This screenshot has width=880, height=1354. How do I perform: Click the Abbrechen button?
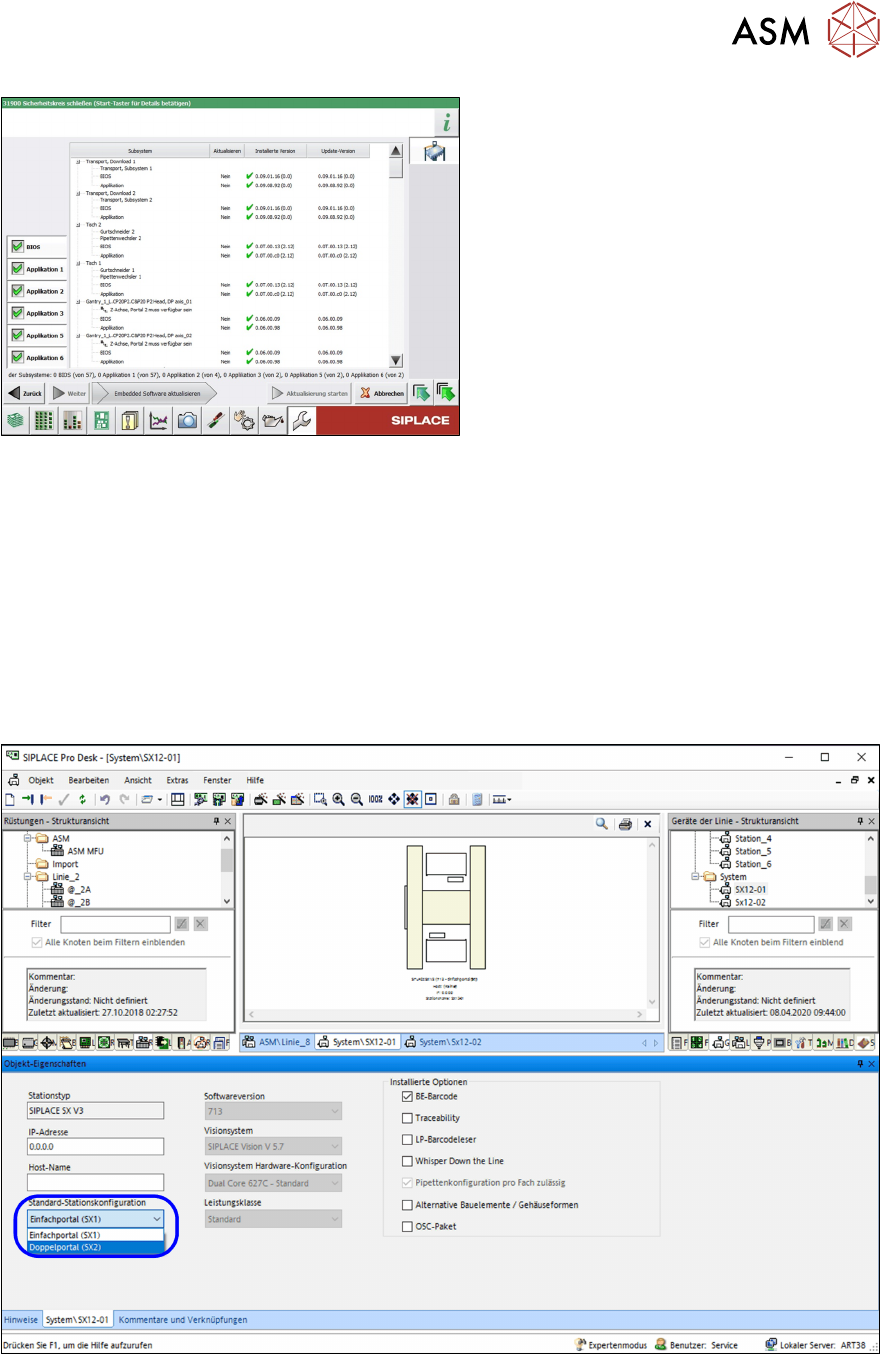click(381, 393)
